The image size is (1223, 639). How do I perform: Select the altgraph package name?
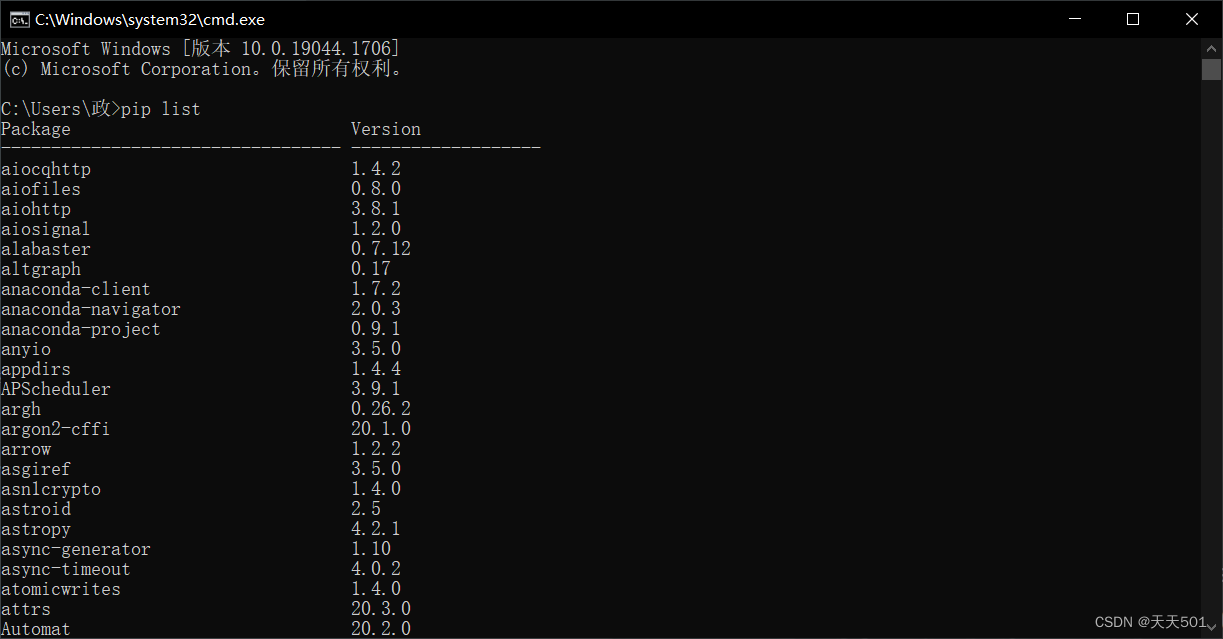pos(41,269)
